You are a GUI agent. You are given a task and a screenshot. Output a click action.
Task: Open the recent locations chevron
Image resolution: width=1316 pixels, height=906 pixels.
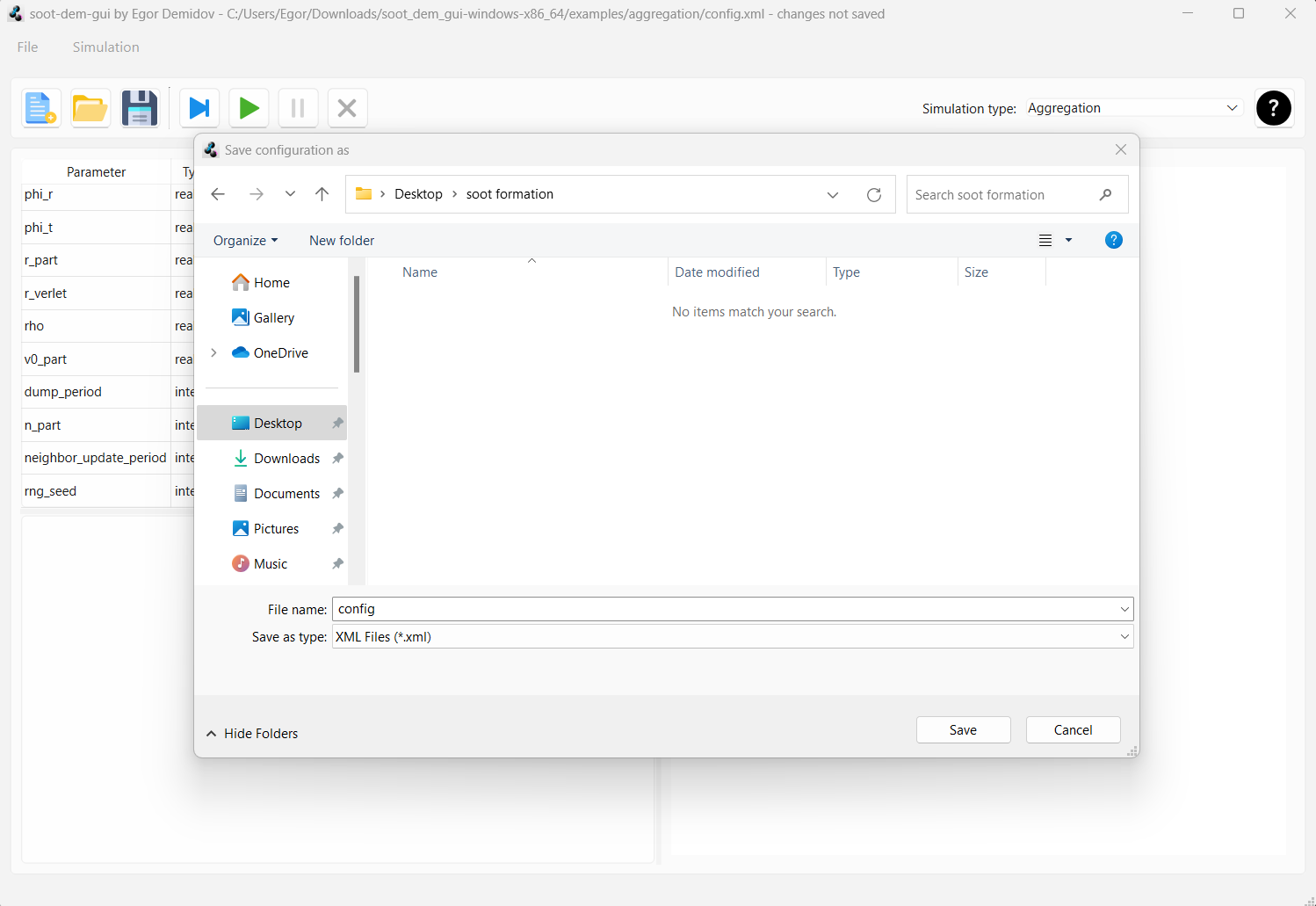coord(290,194)
